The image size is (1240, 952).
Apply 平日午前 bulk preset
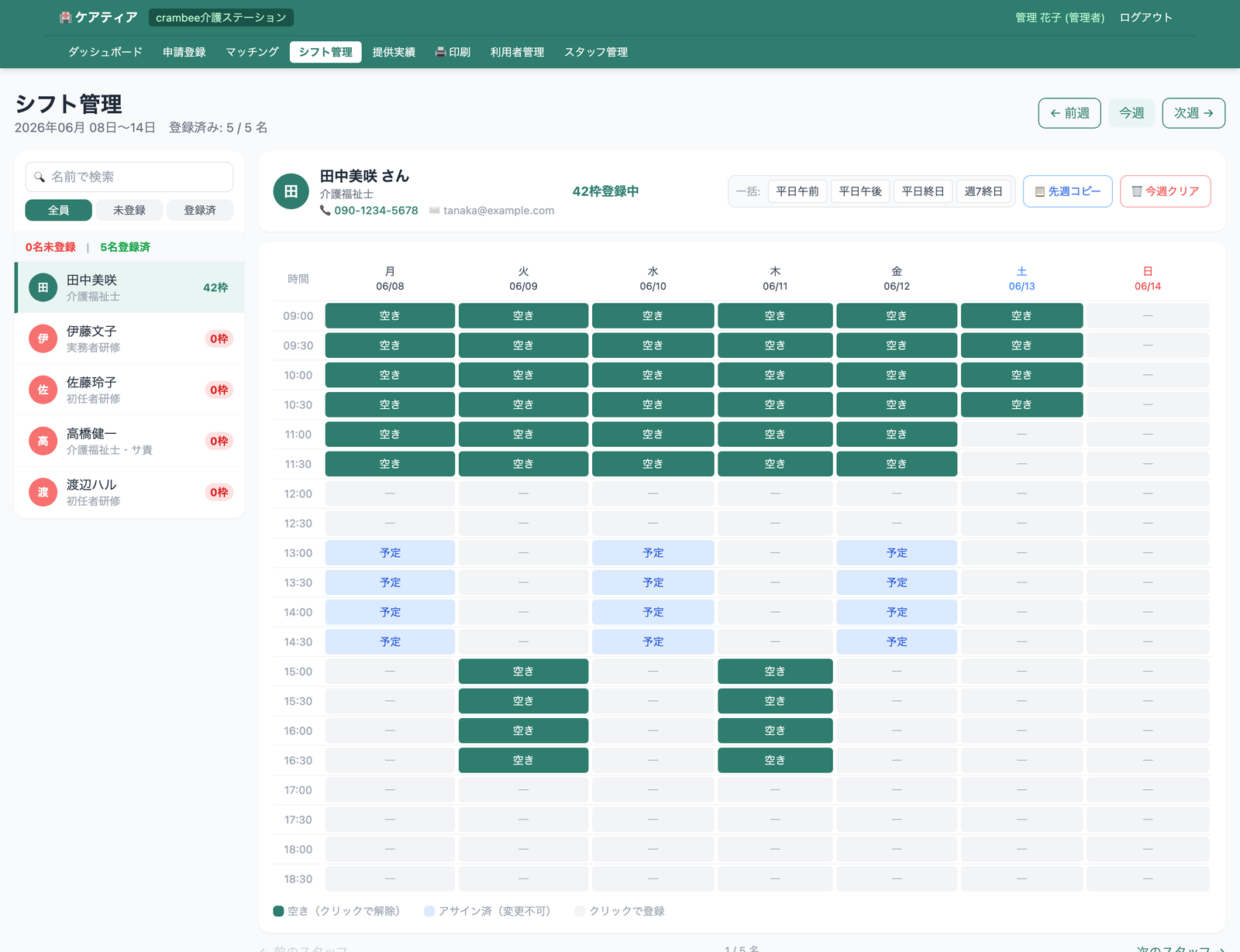click(x=797, y=191)
